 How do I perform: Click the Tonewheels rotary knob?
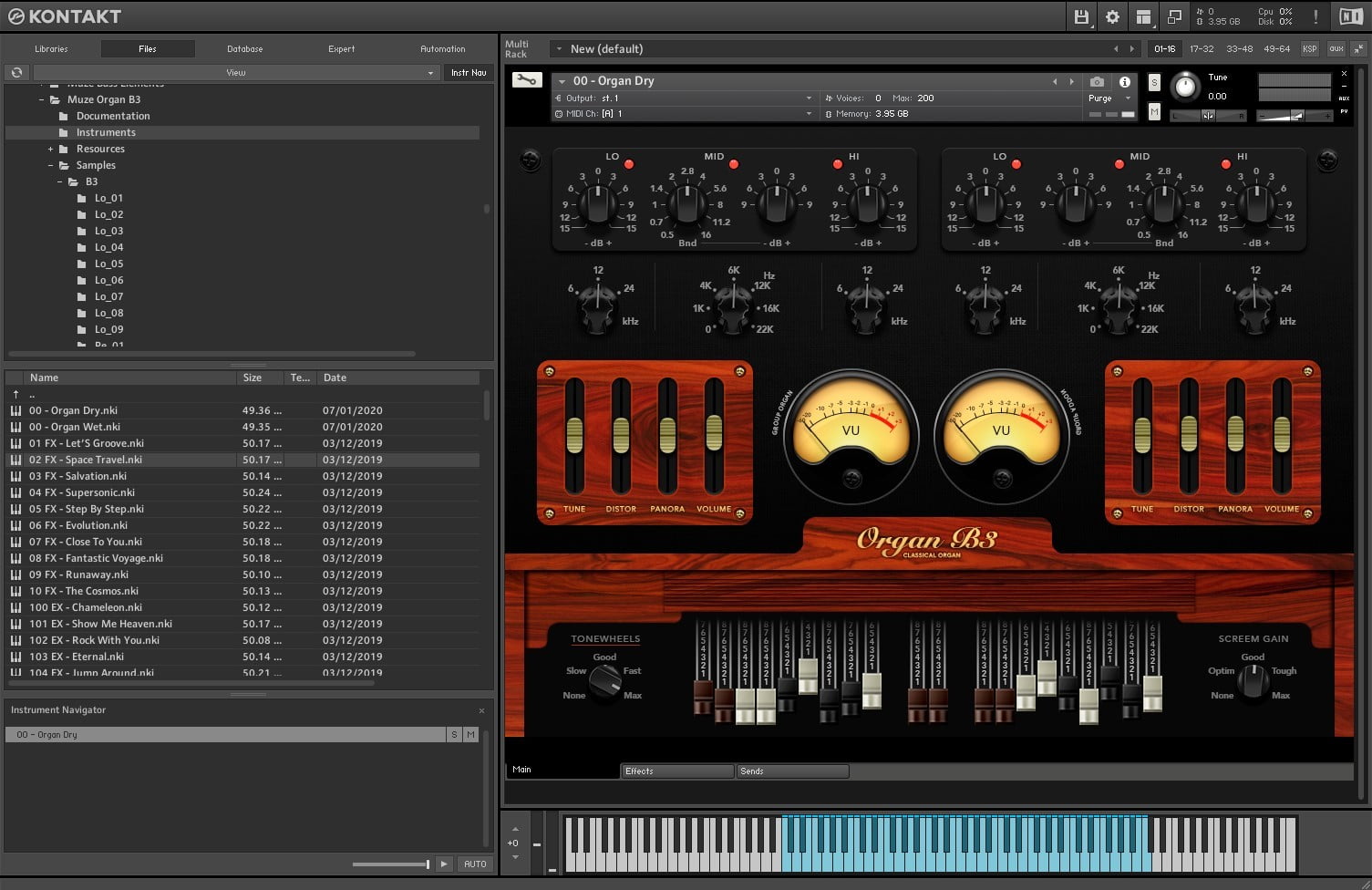point(604,680)
